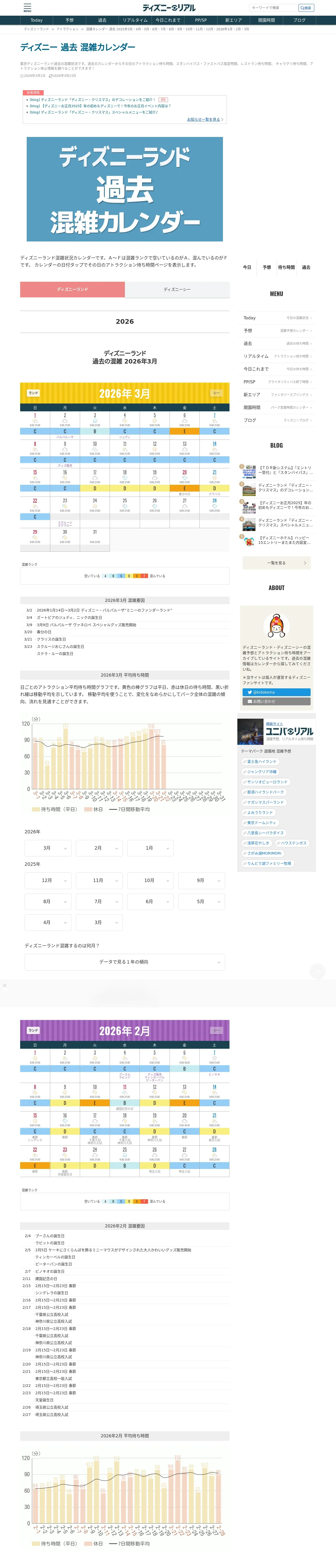Click sidebar quick link 待ち時間
The height and width of the screenshot is (1568, 336).
tap(287, 267)
